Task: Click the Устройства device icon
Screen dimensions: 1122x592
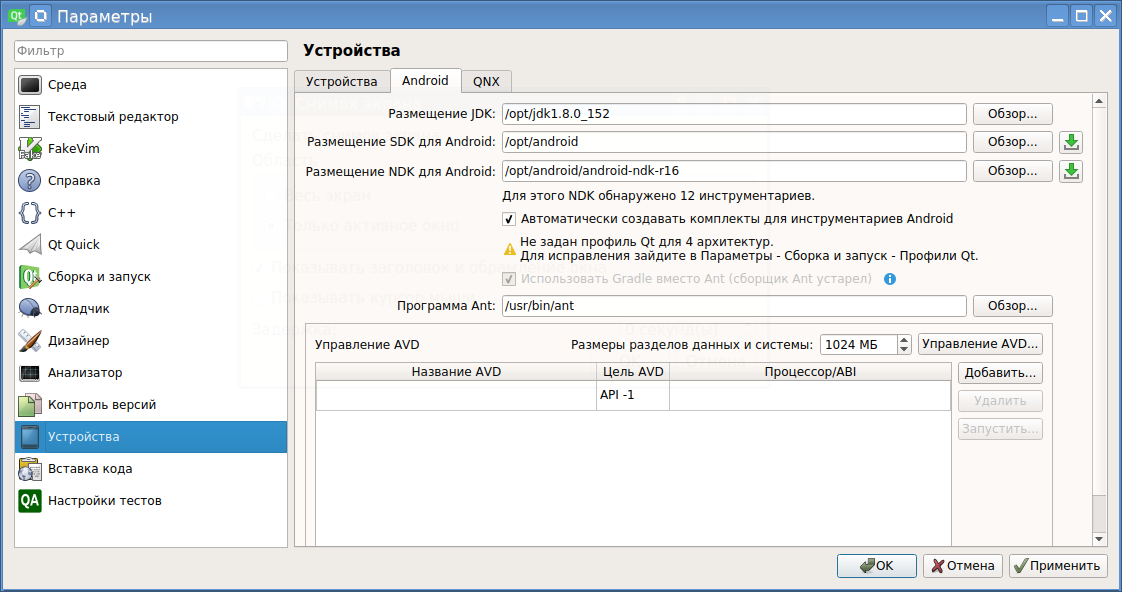Action: tap(30, 437)
